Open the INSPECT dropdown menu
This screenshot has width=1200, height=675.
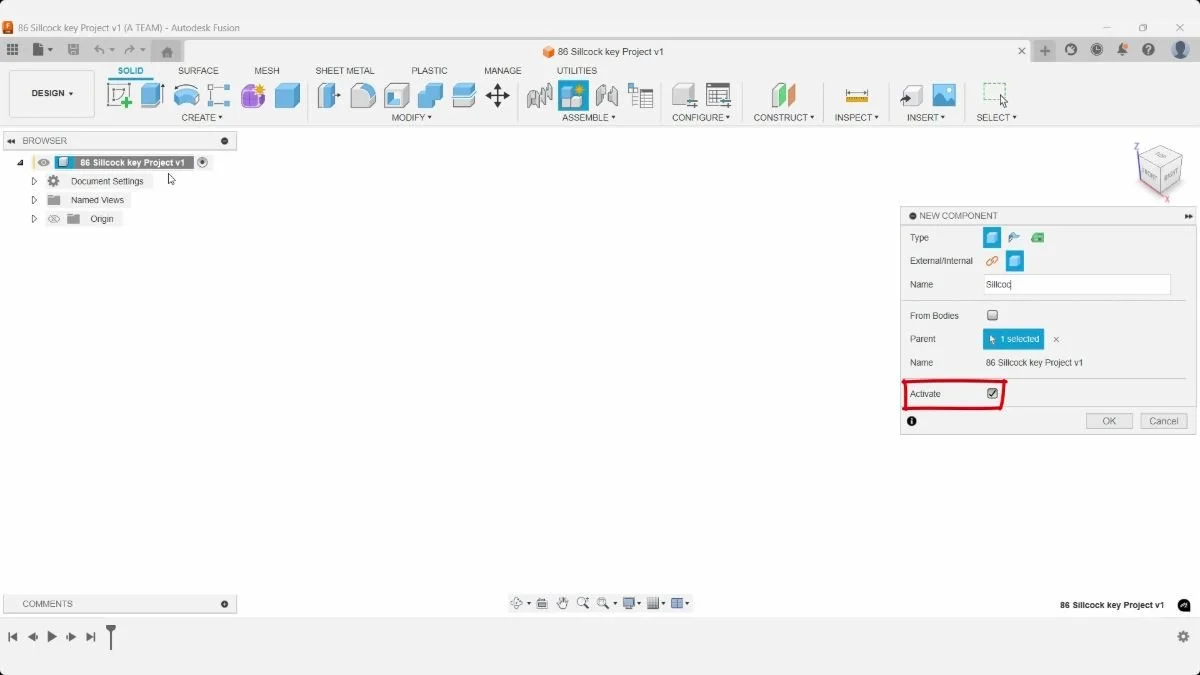point(857,117)
